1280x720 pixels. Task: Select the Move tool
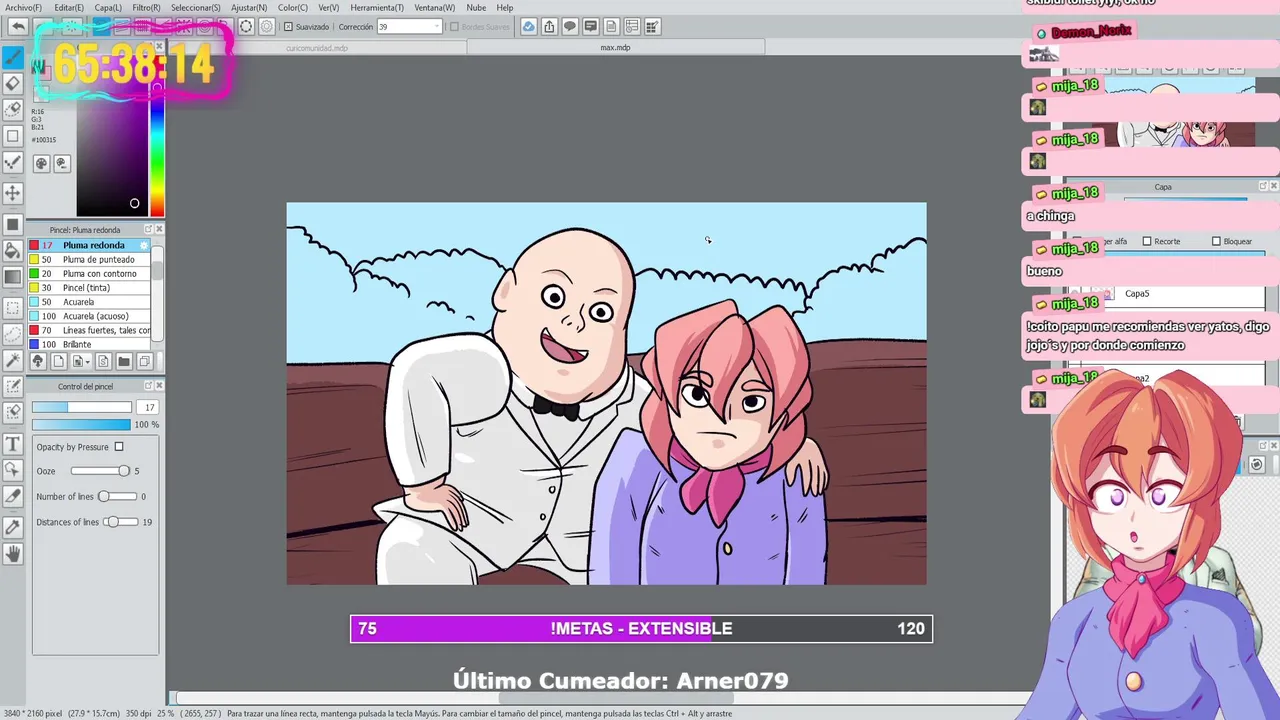pos(13,192)
